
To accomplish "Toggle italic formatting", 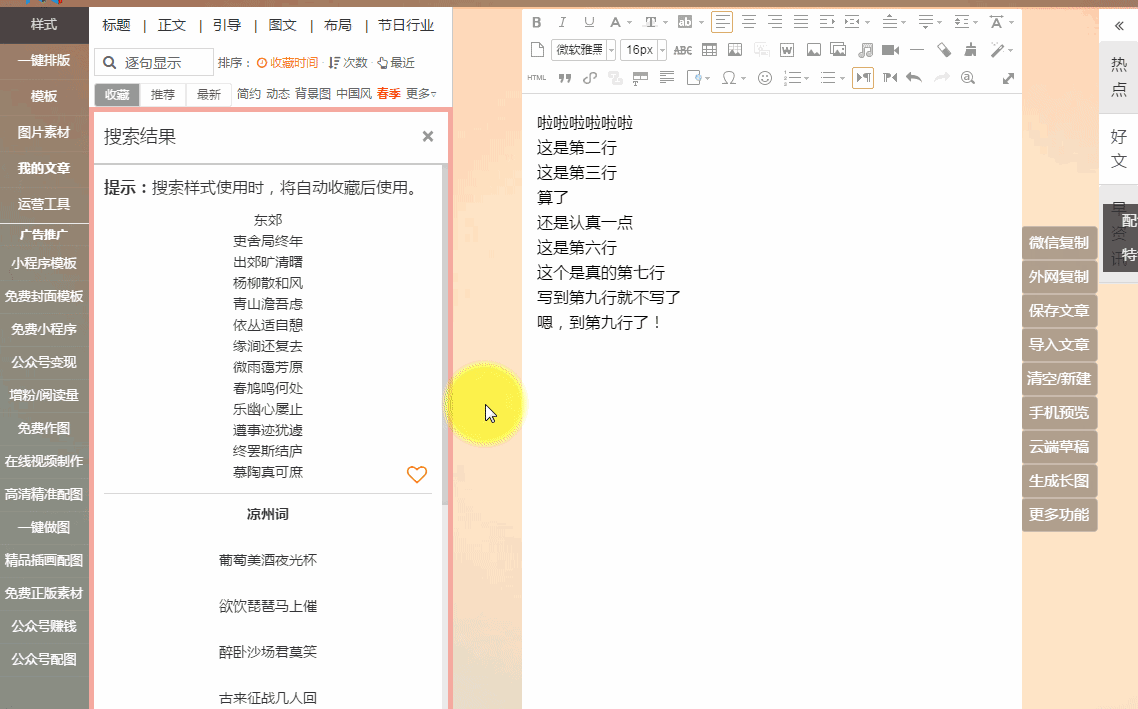I will 563,22.
